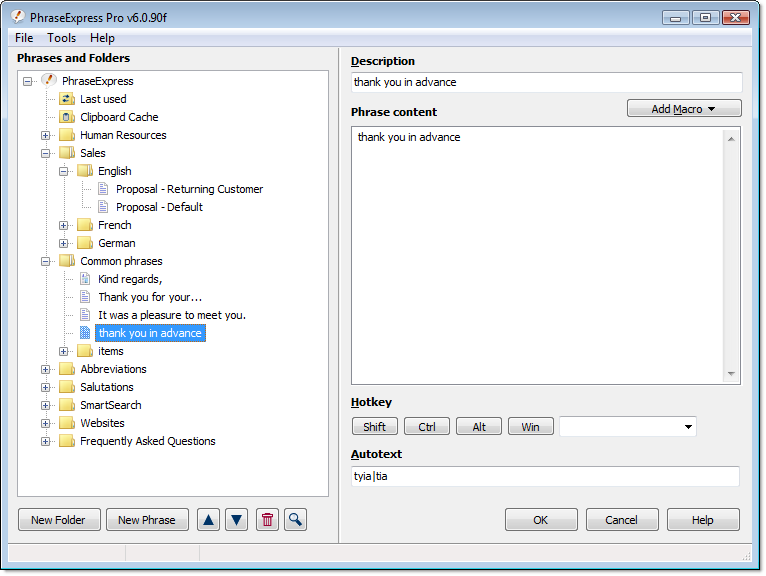Image resolution: width=766 pixels, height=576 pixels.
Task: Click phrase content scrollbar up arrow
Action: click(731, 139)
